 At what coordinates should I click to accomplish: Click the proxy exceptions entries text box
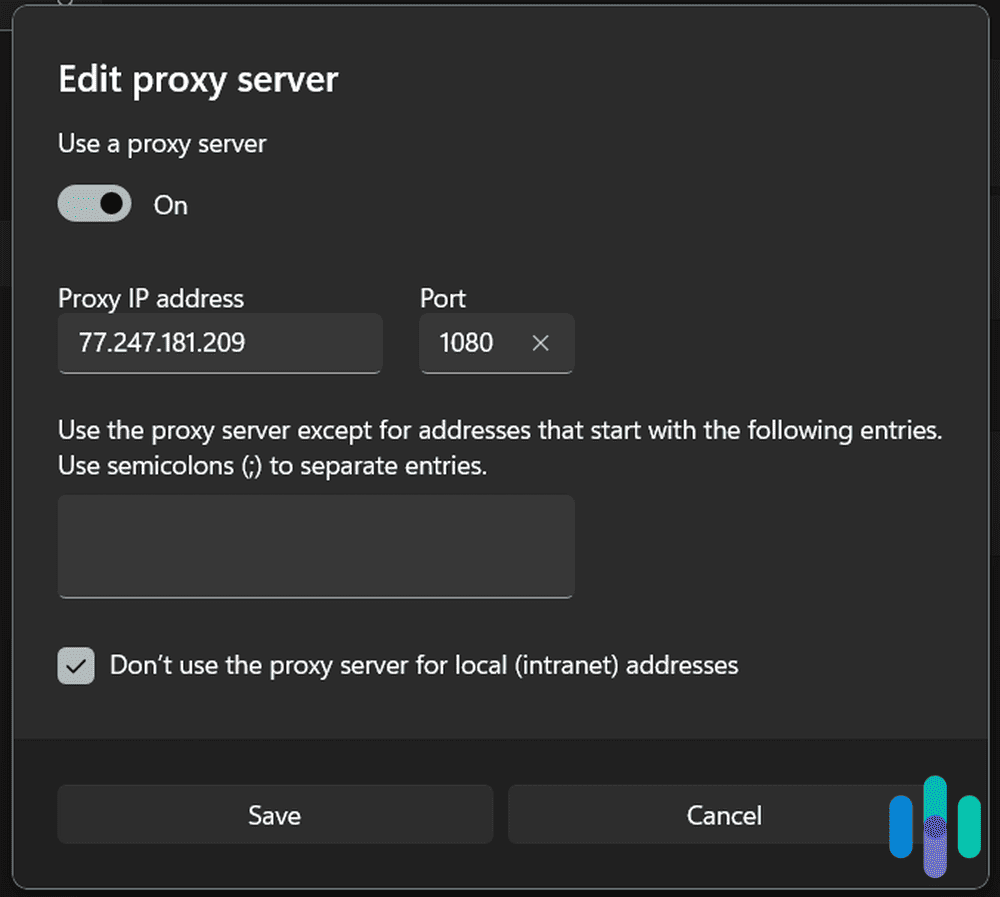[x=316, y=547]
